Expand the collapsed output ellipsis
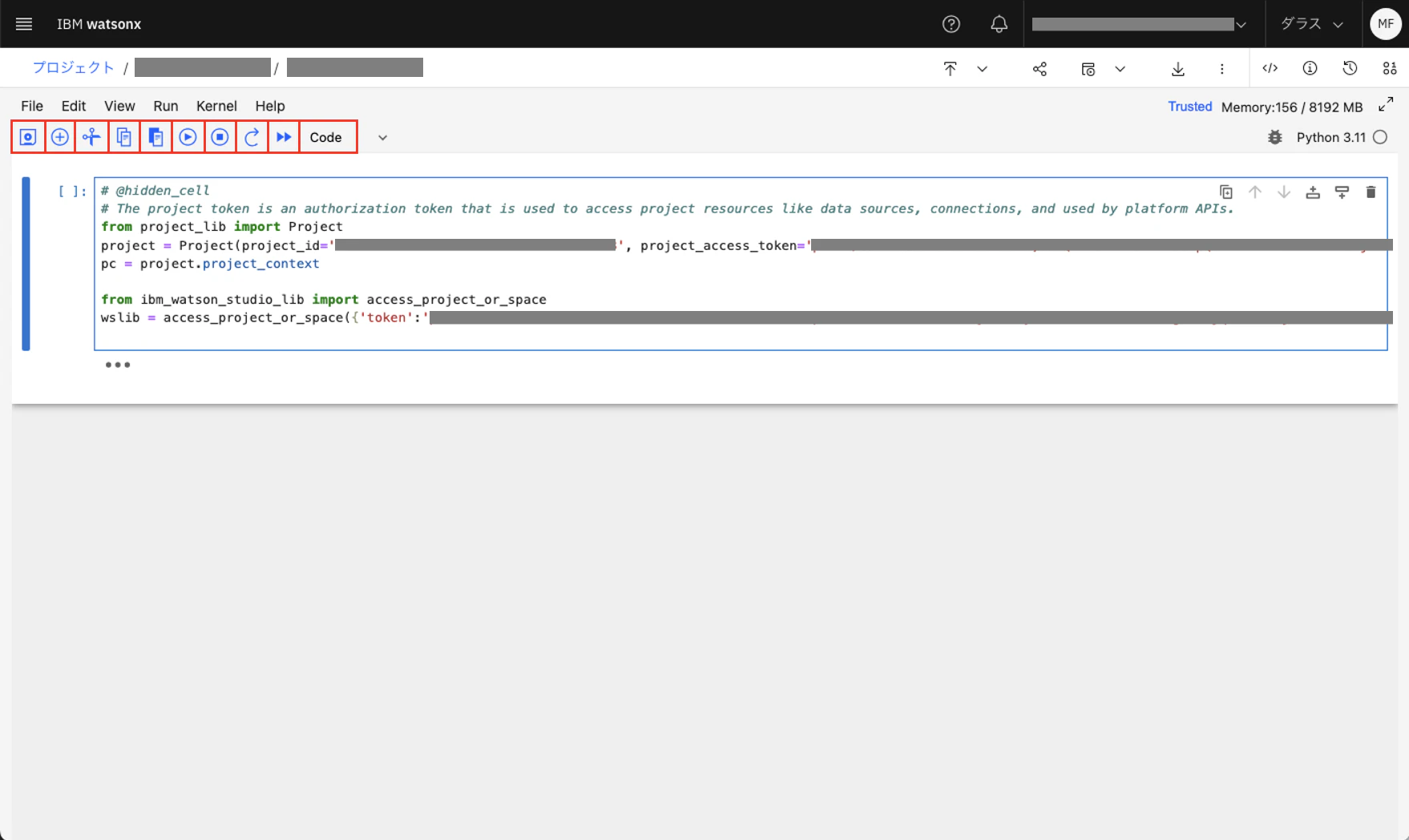 [118, 365]
